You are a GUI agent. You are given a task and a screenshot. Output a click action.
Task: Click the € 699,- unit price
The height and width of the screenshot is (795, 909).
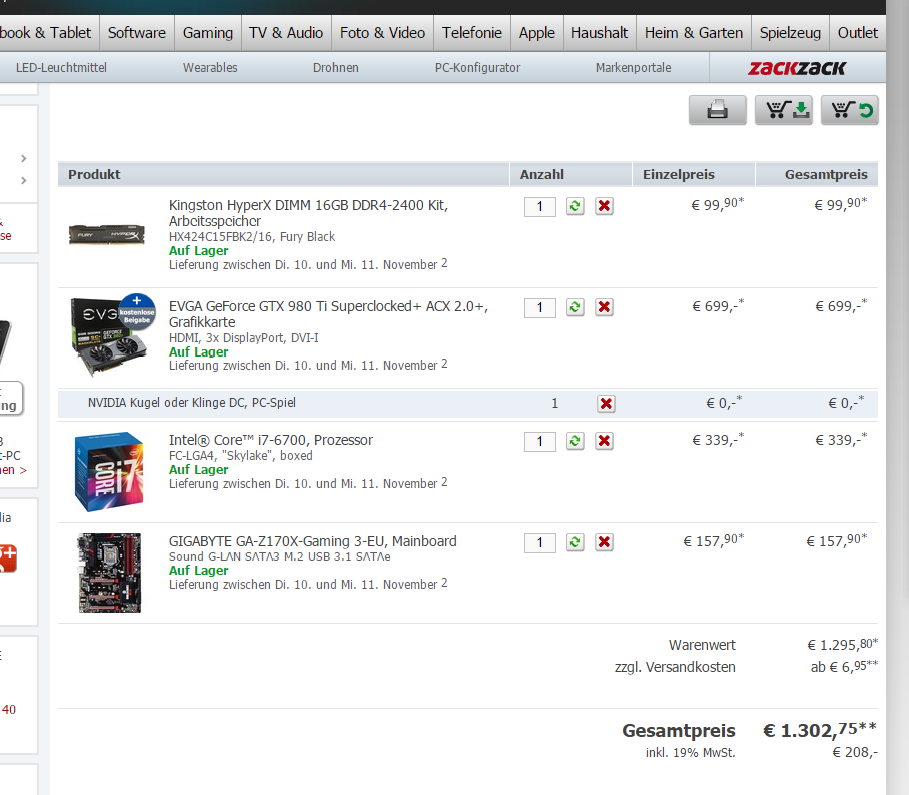[718, 305]
